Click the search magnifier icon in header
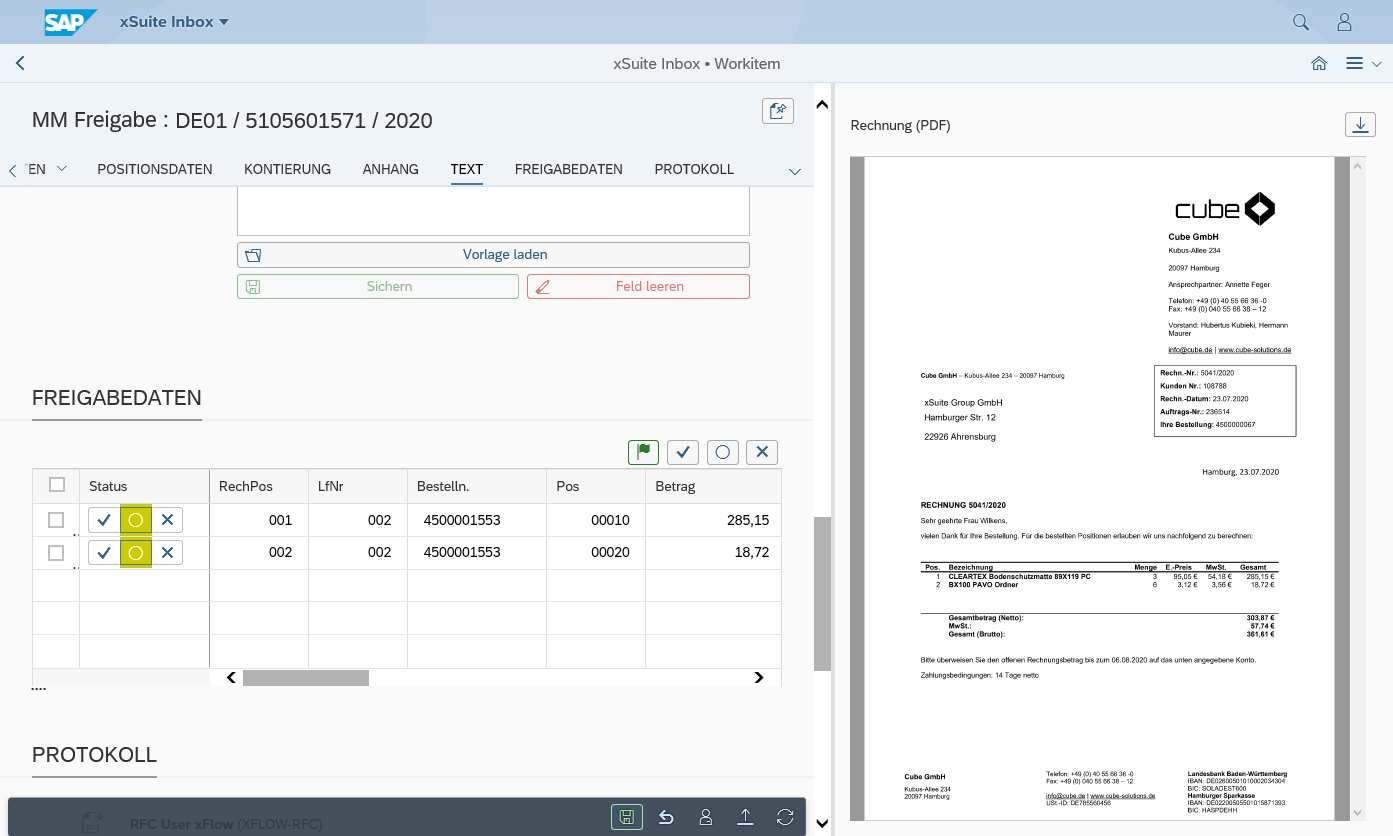Viewport: 1393px width, 836px height. [1301, 22]
